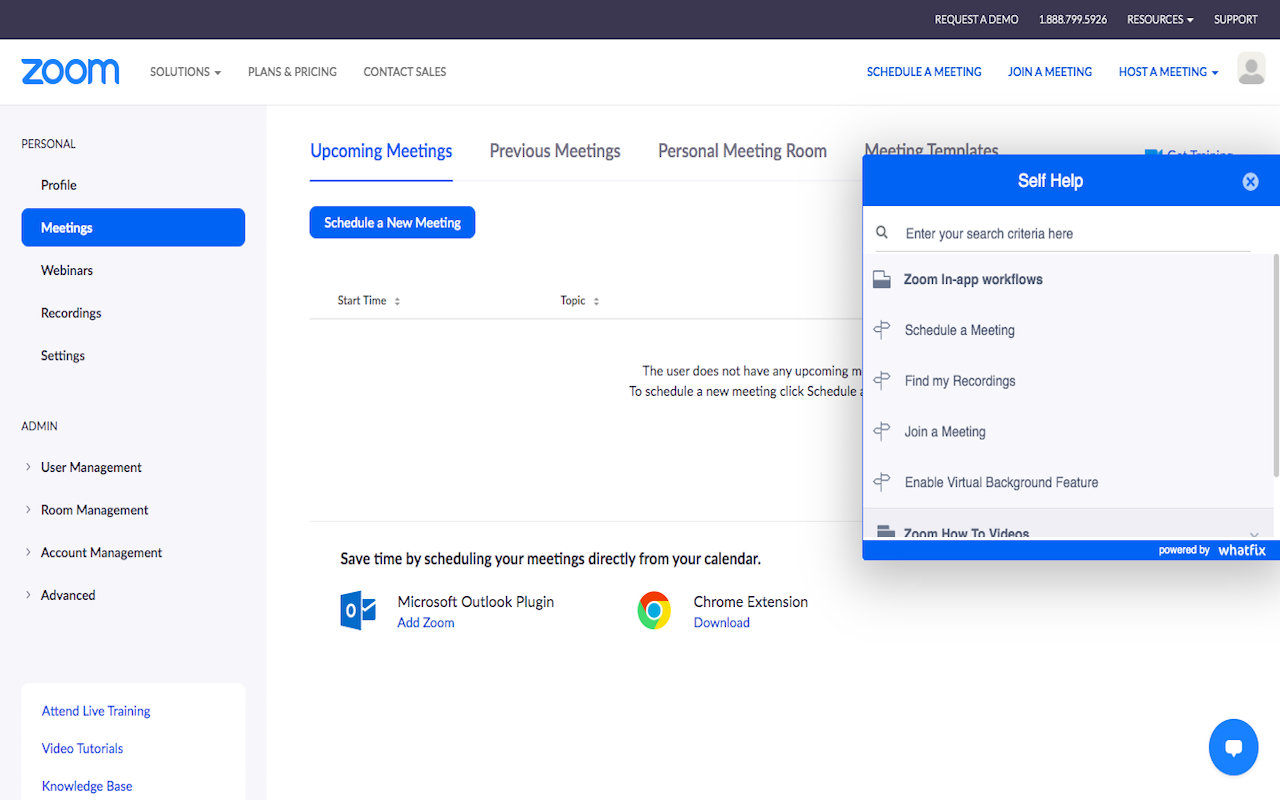The height and width of the screenshot is (800, 1280).
Task: Sort by Topic column arrows
Action: 596,301
